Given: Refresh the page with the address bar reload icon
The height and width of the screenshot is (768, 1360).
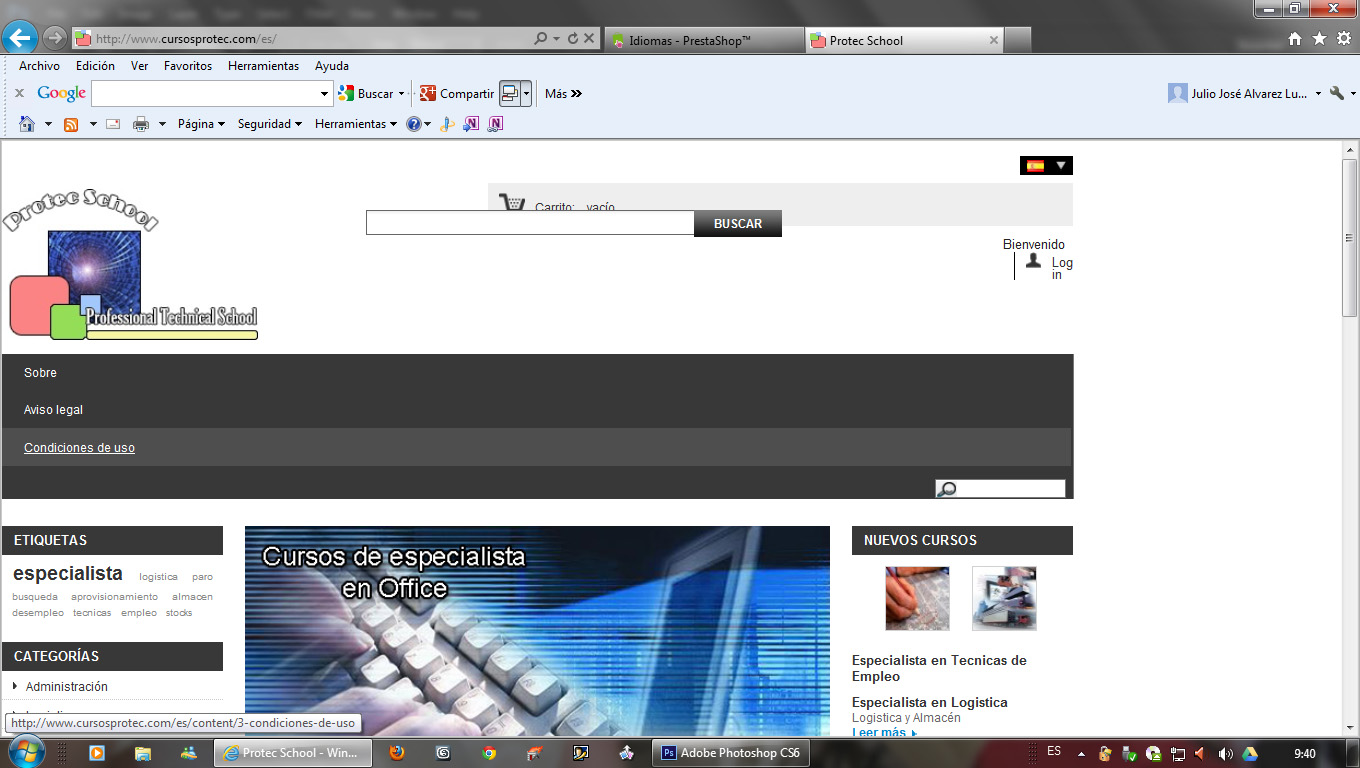Looking at the screenshot, I should [573, 39].
